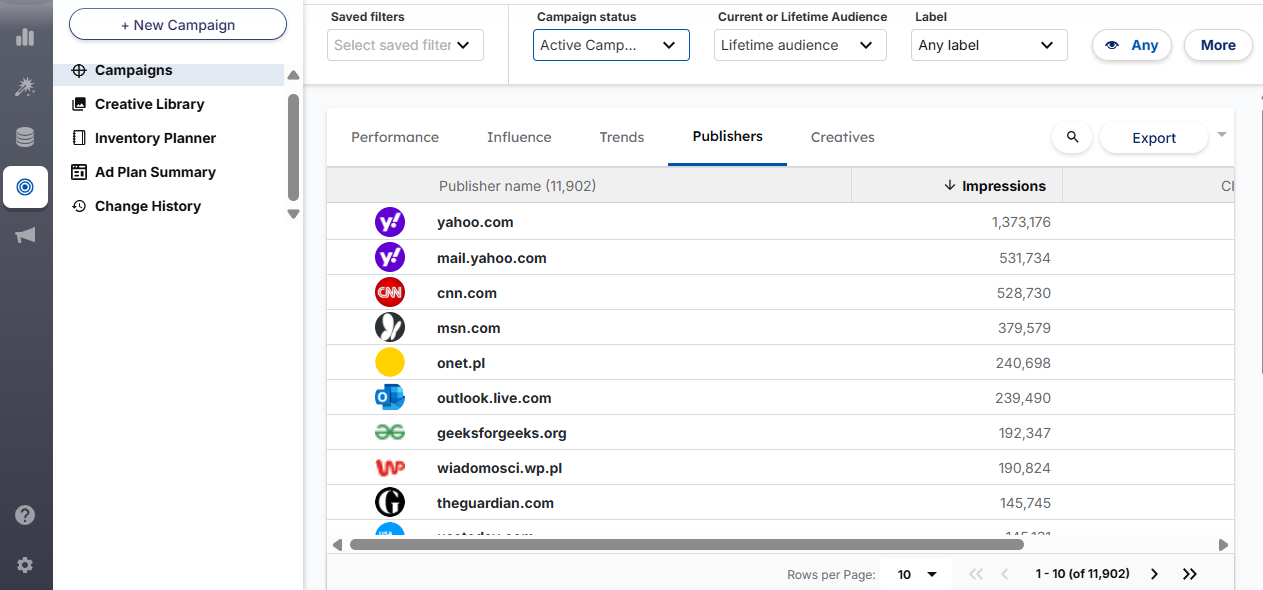This screenshot has width=1263, height=590.
Task: Sort Impressions using the arrow toggle
Action: click(x=951, y=186)
